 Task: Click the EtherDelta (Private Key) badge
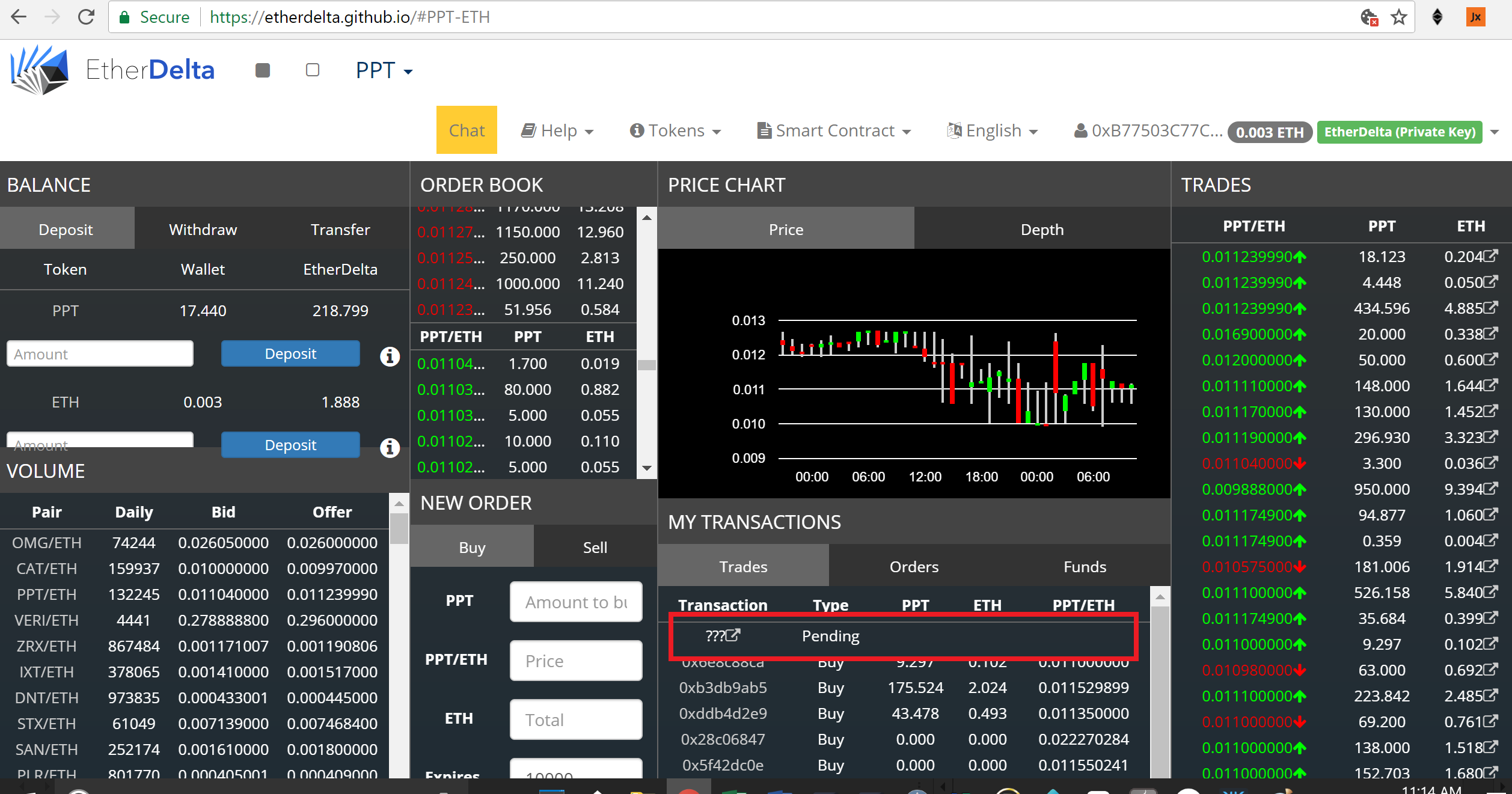point(1400,132)
